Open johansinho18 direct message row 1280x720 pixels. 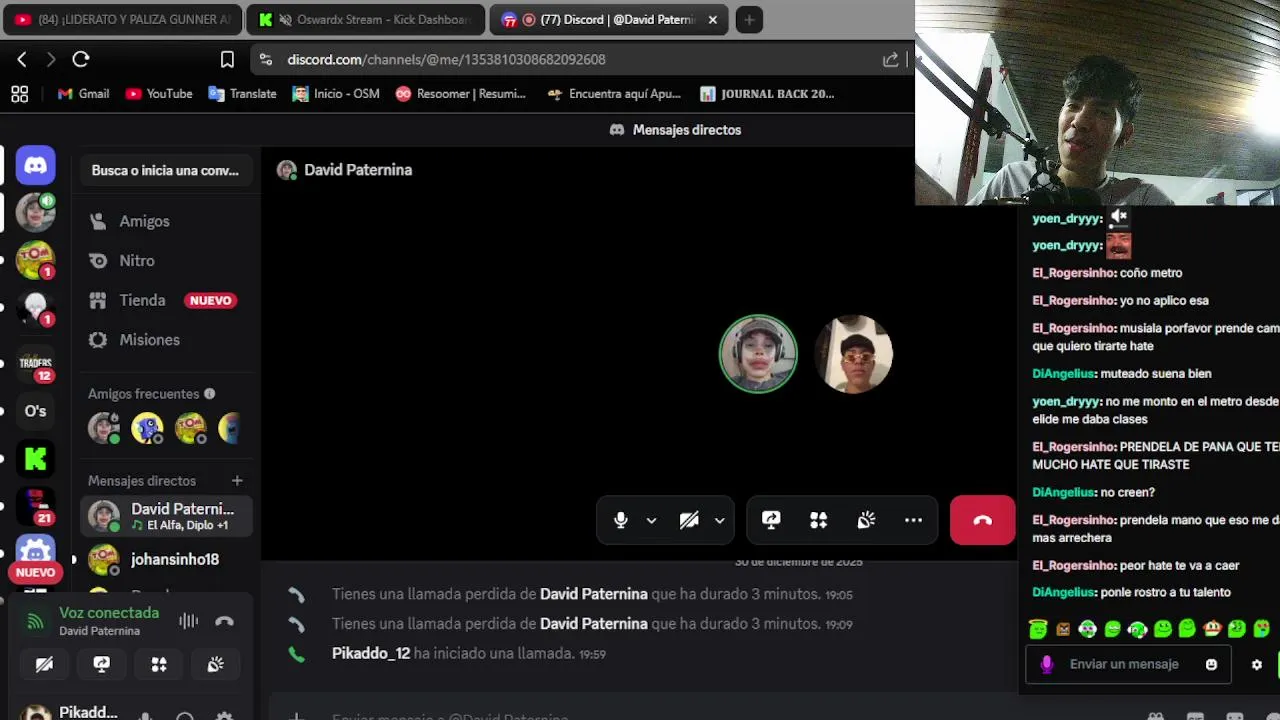point(165,560)
